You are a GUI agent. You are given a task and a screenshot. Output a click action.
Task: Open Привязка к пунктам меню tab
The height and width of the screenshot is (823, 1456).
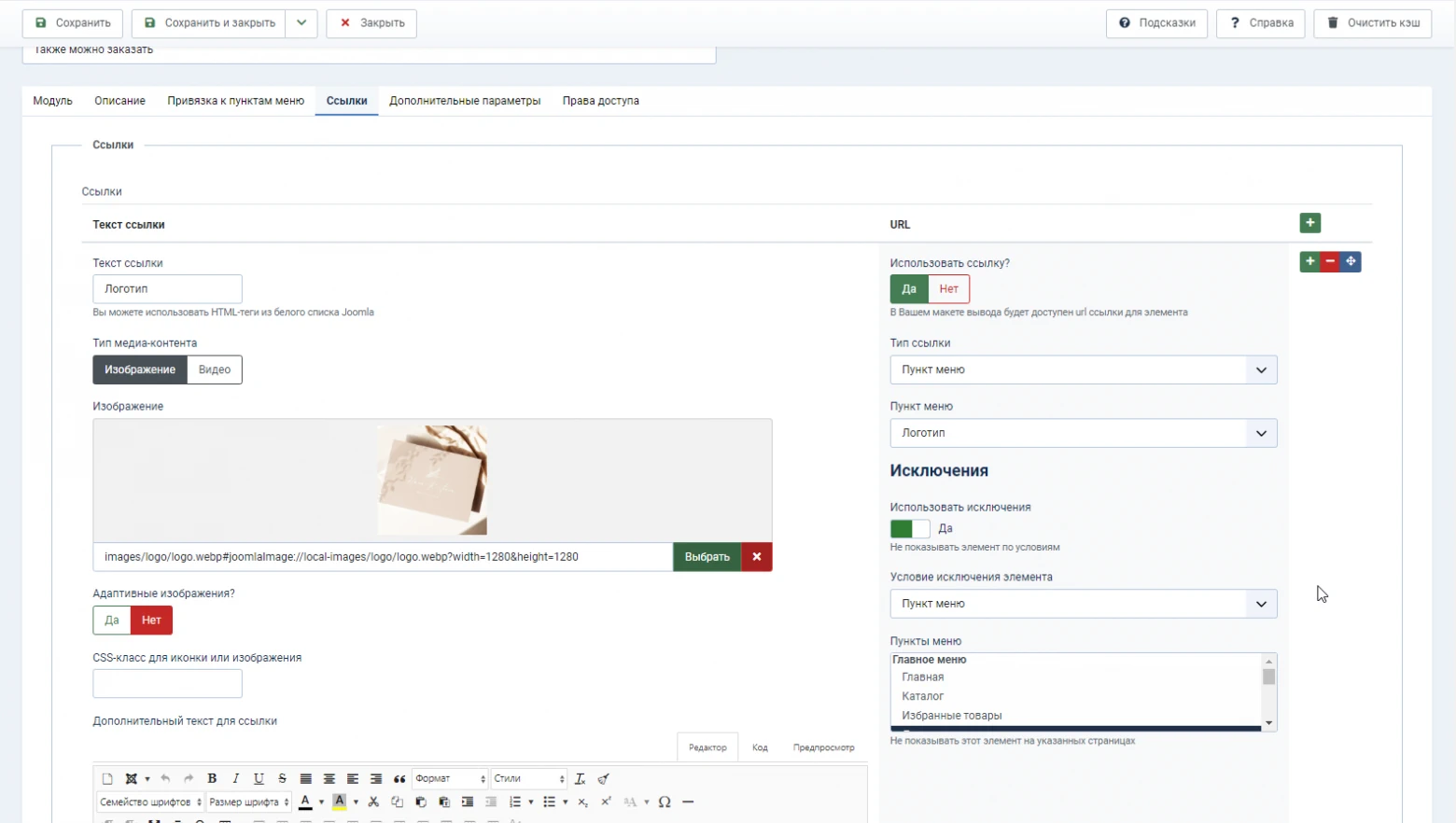(x=236, y=101)
